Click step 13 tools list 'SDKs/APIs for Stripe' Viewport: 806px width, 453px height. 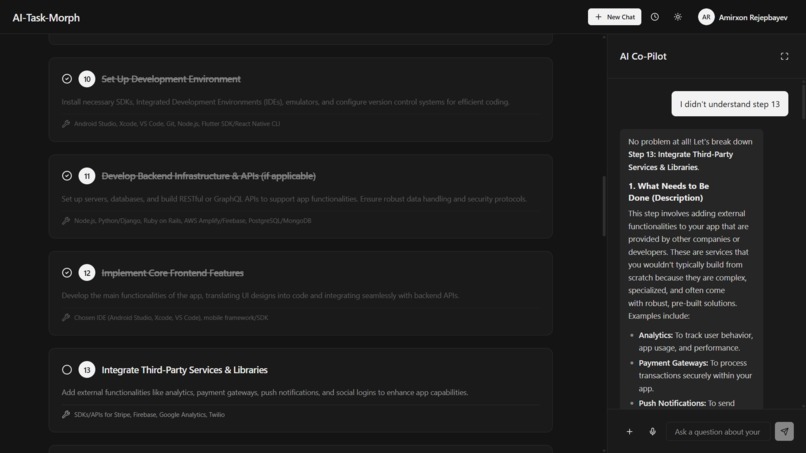tap(149, 414)
